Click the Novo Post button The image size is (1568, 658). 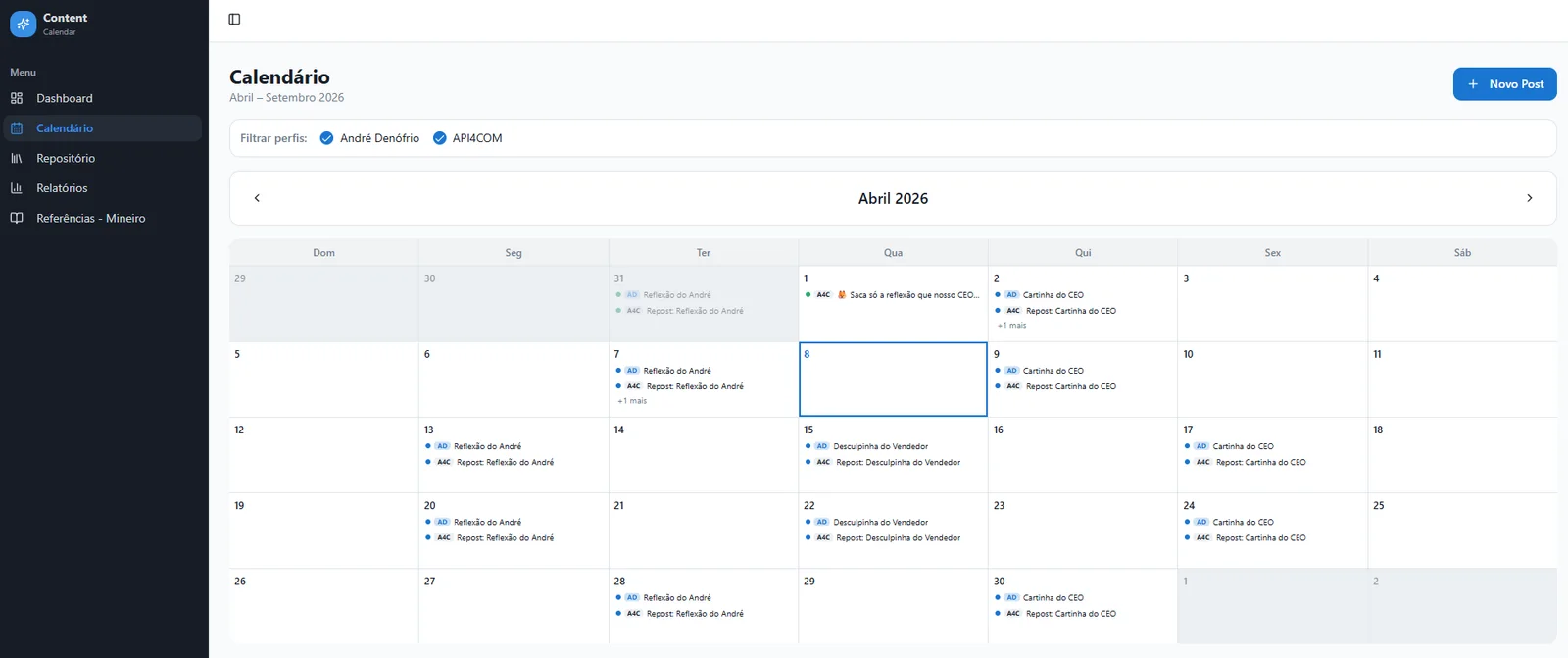1504,84
